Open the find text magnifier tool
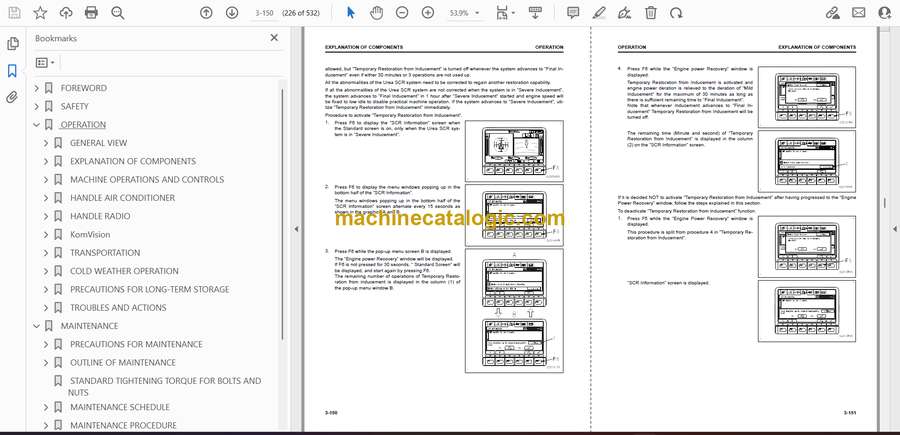The image size is (900, 435). point(118,13)
